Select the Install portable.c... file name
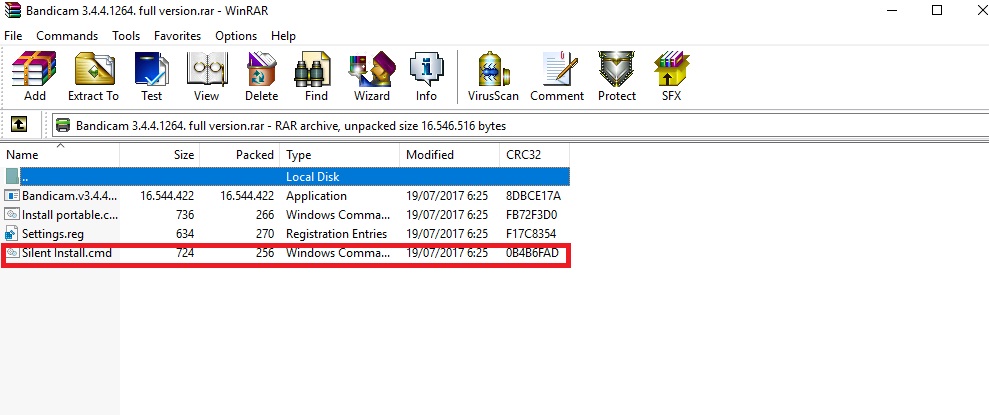 tap(69, 214)
